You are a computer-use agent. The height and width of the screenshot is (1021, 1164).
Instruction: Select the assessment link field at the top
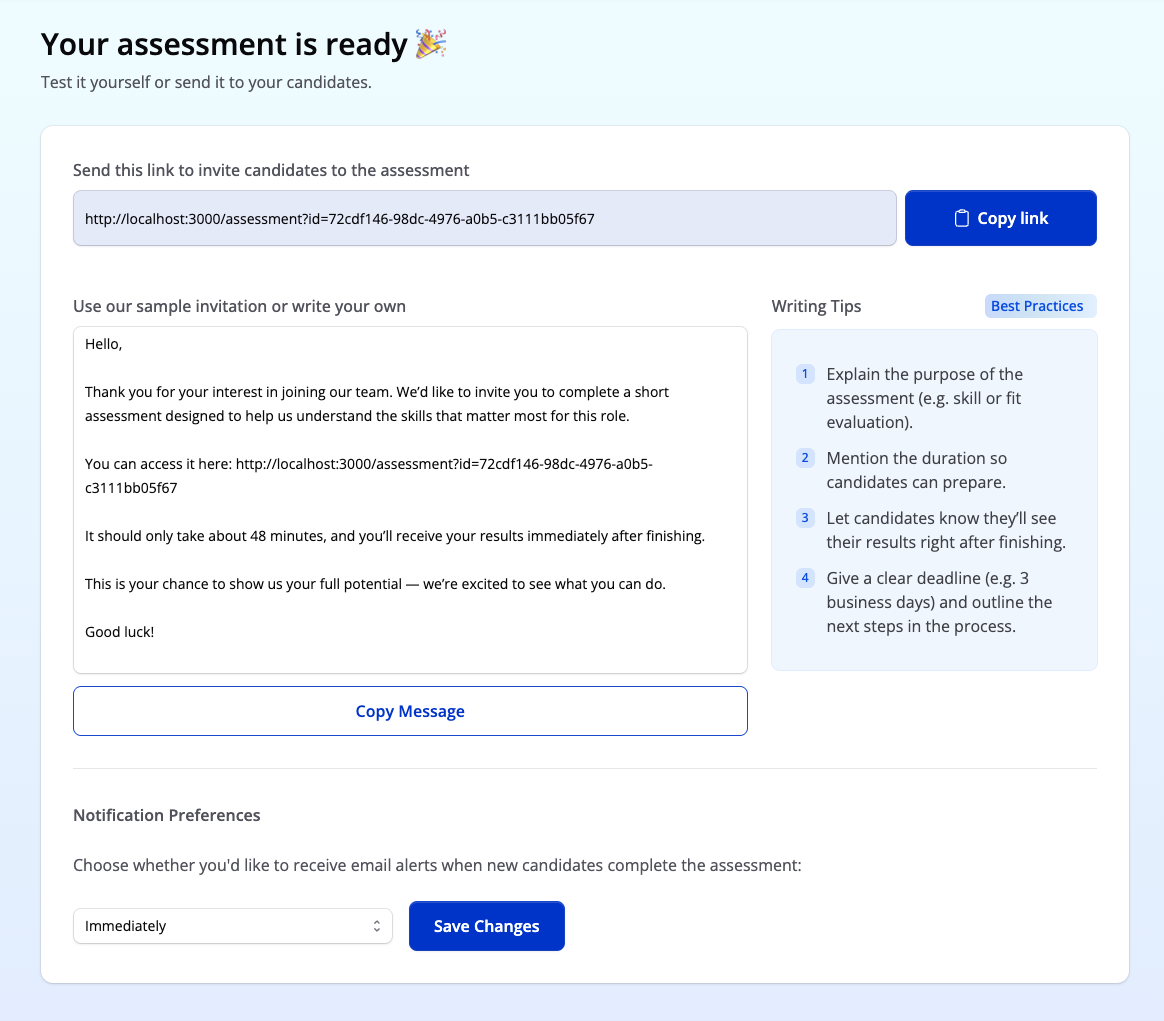[484, 217]
